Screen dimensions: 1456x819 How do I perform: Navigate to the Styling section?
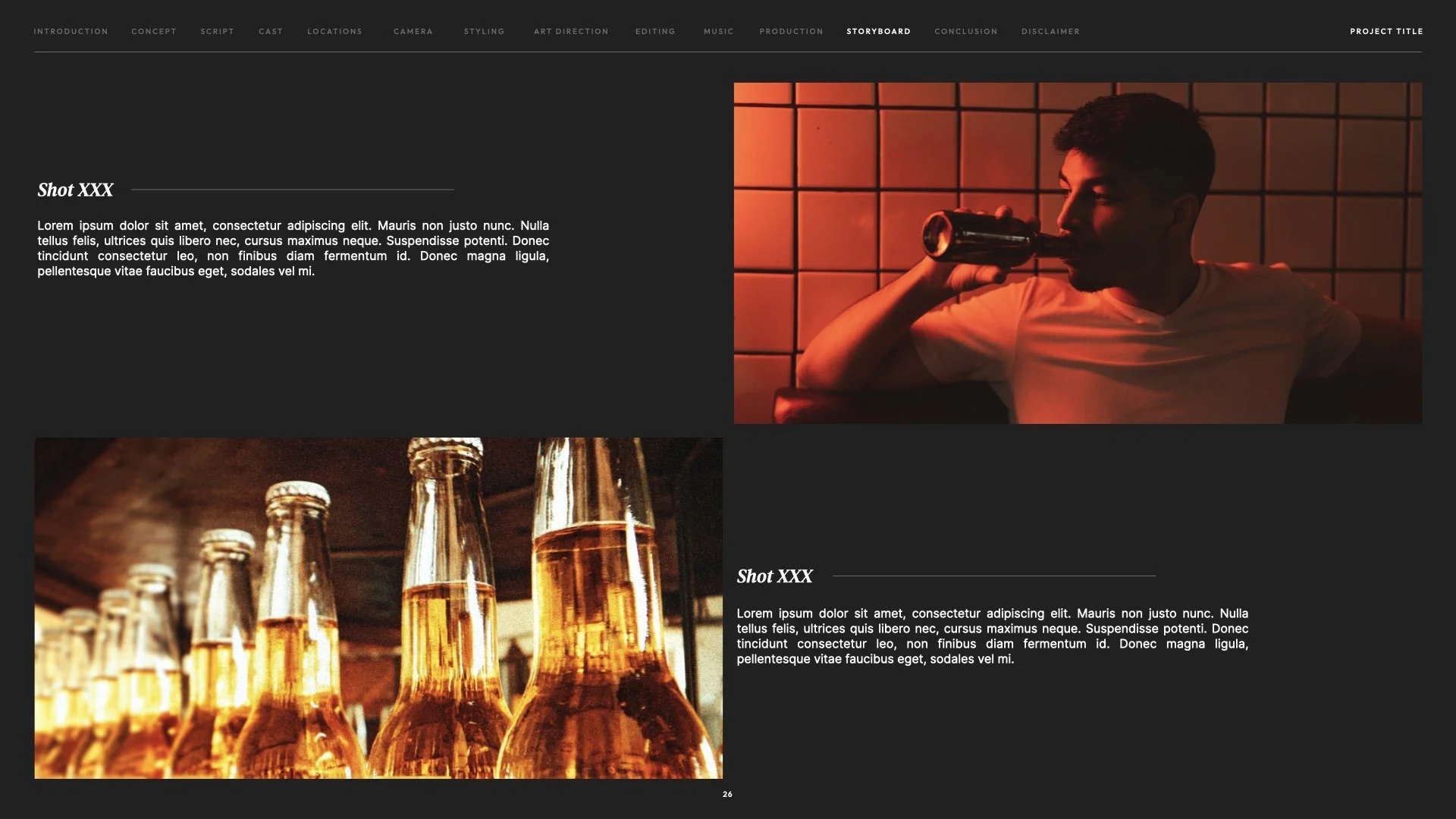[484, 31]
